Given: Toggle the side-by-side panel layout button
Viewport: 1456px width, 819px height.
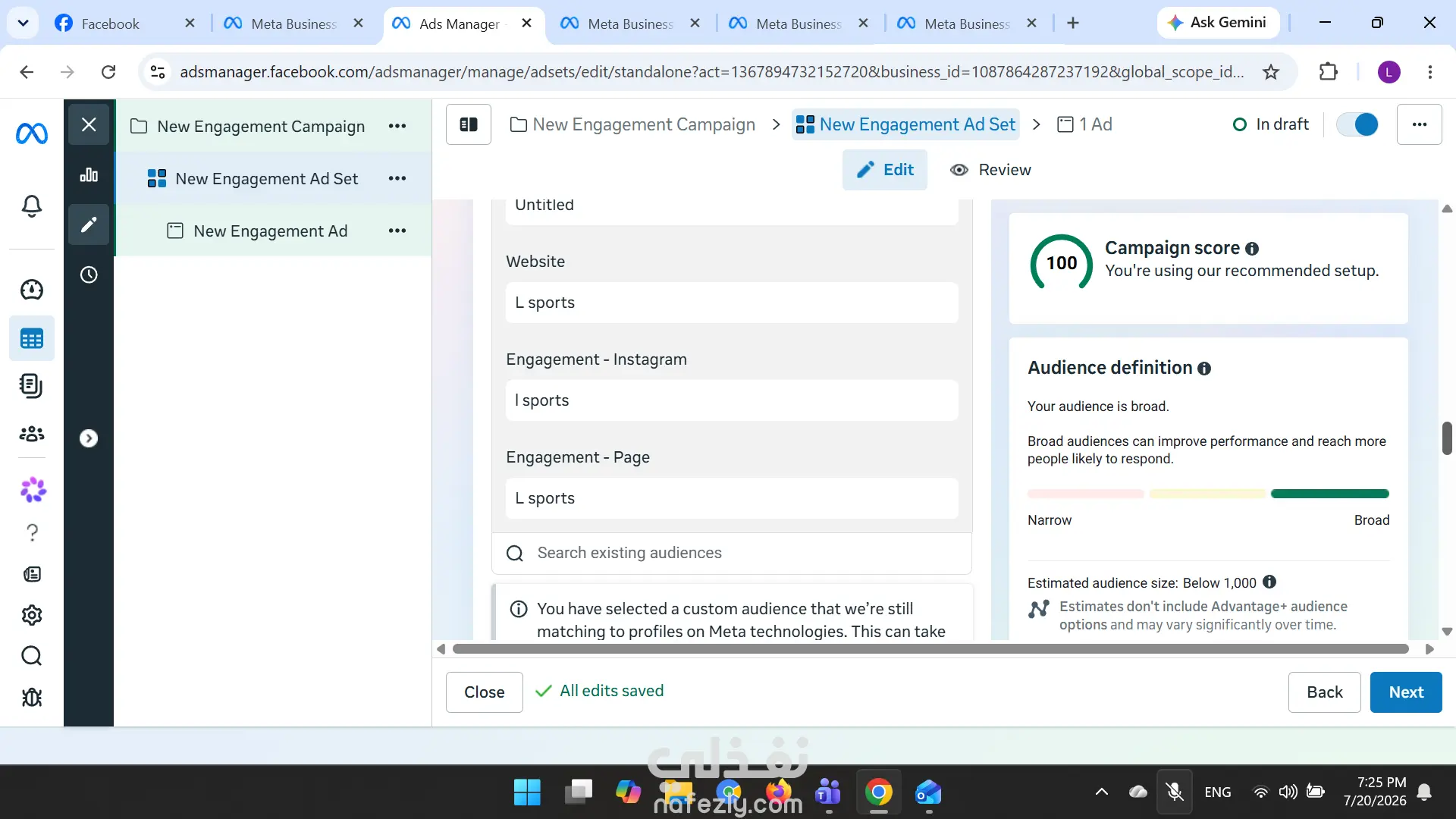Looking at the screenshot, I should [469, 124].
